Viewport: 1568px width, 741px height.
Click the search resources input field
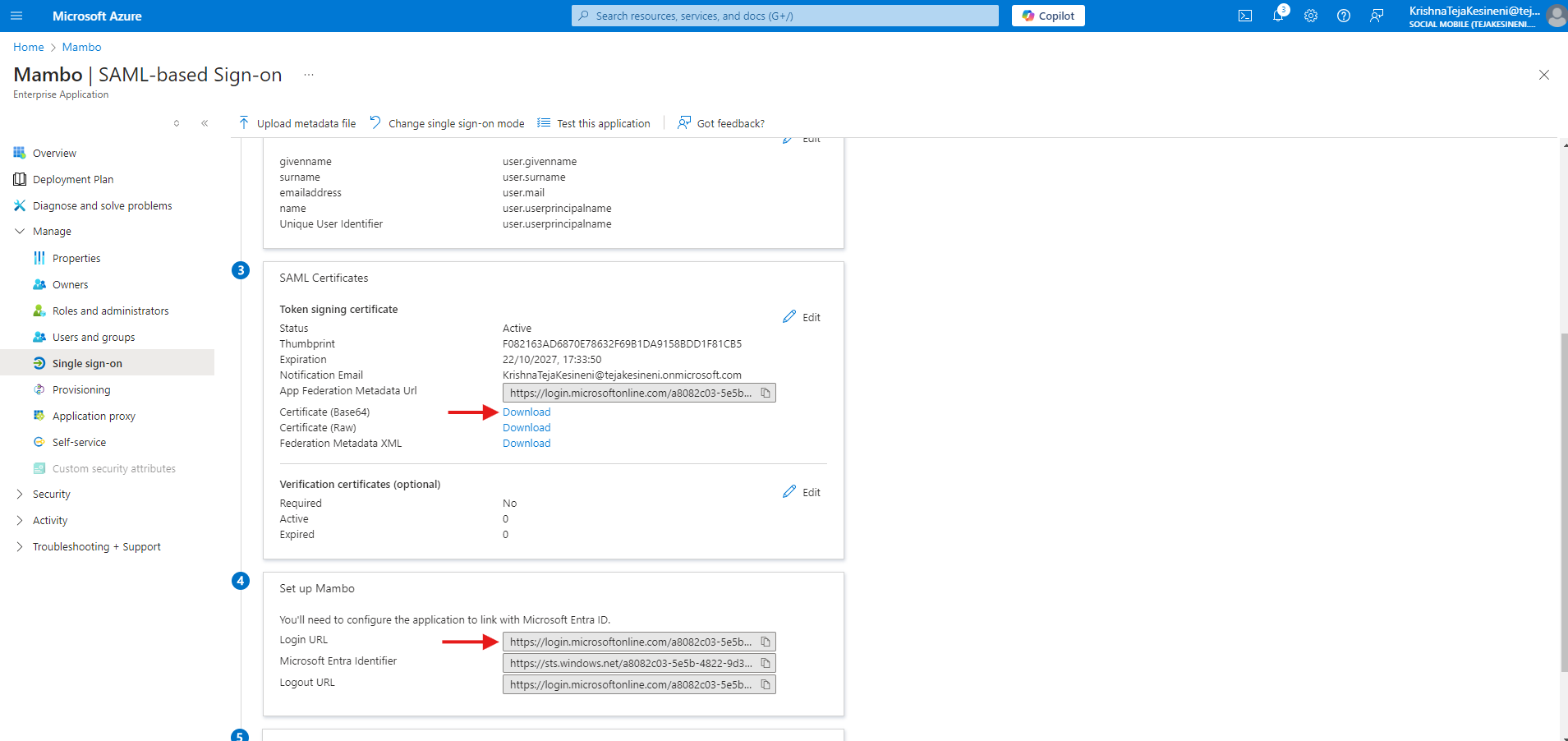(x=784, y=16)
